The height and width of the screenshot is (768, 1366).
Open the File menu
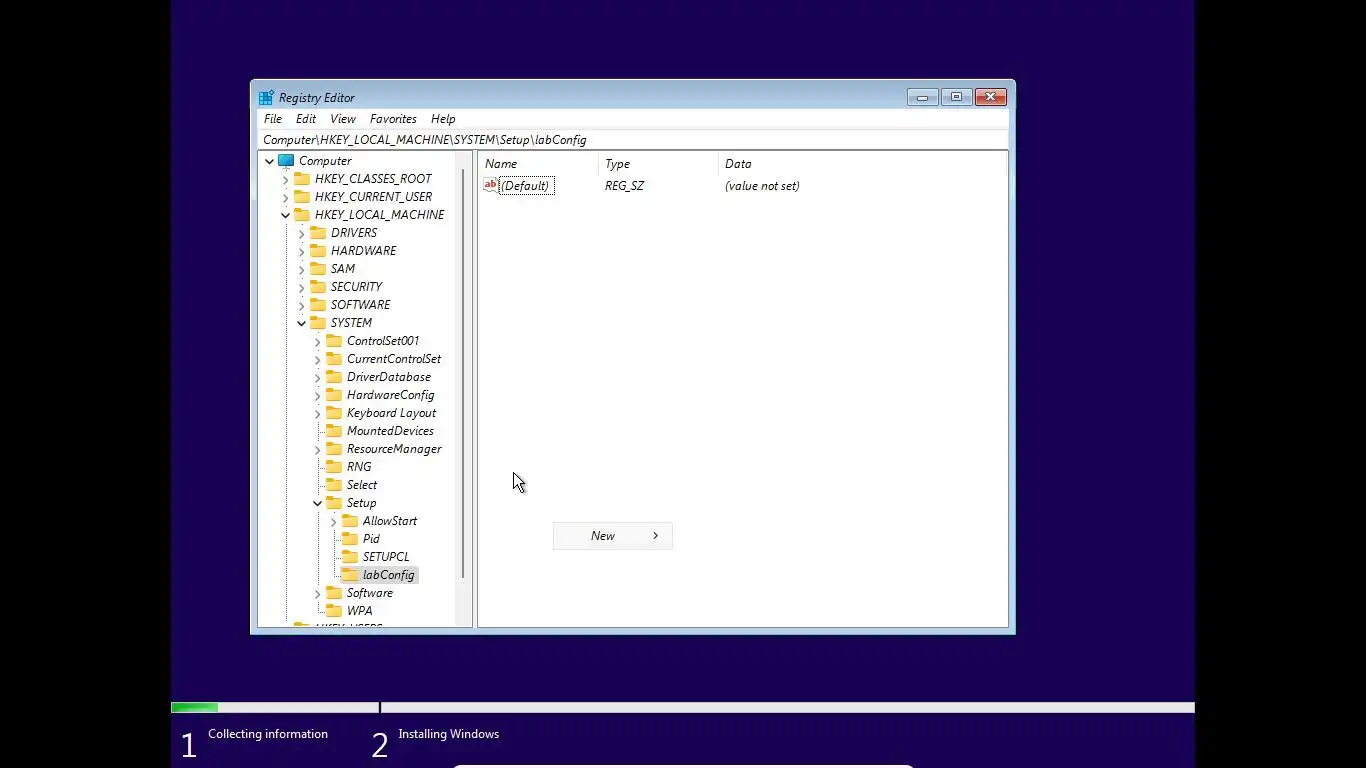pyautogui.click(x=273, y=119)
